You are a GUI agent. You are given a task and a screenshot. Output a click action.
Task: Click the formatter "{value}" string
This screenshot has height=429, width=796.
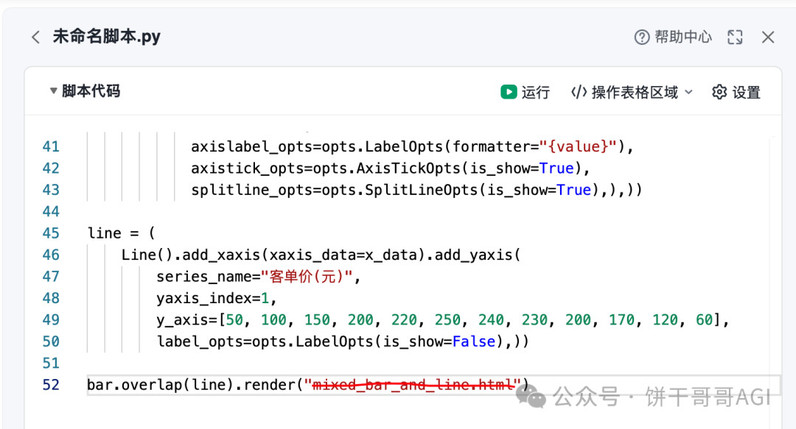click(578, 147)
